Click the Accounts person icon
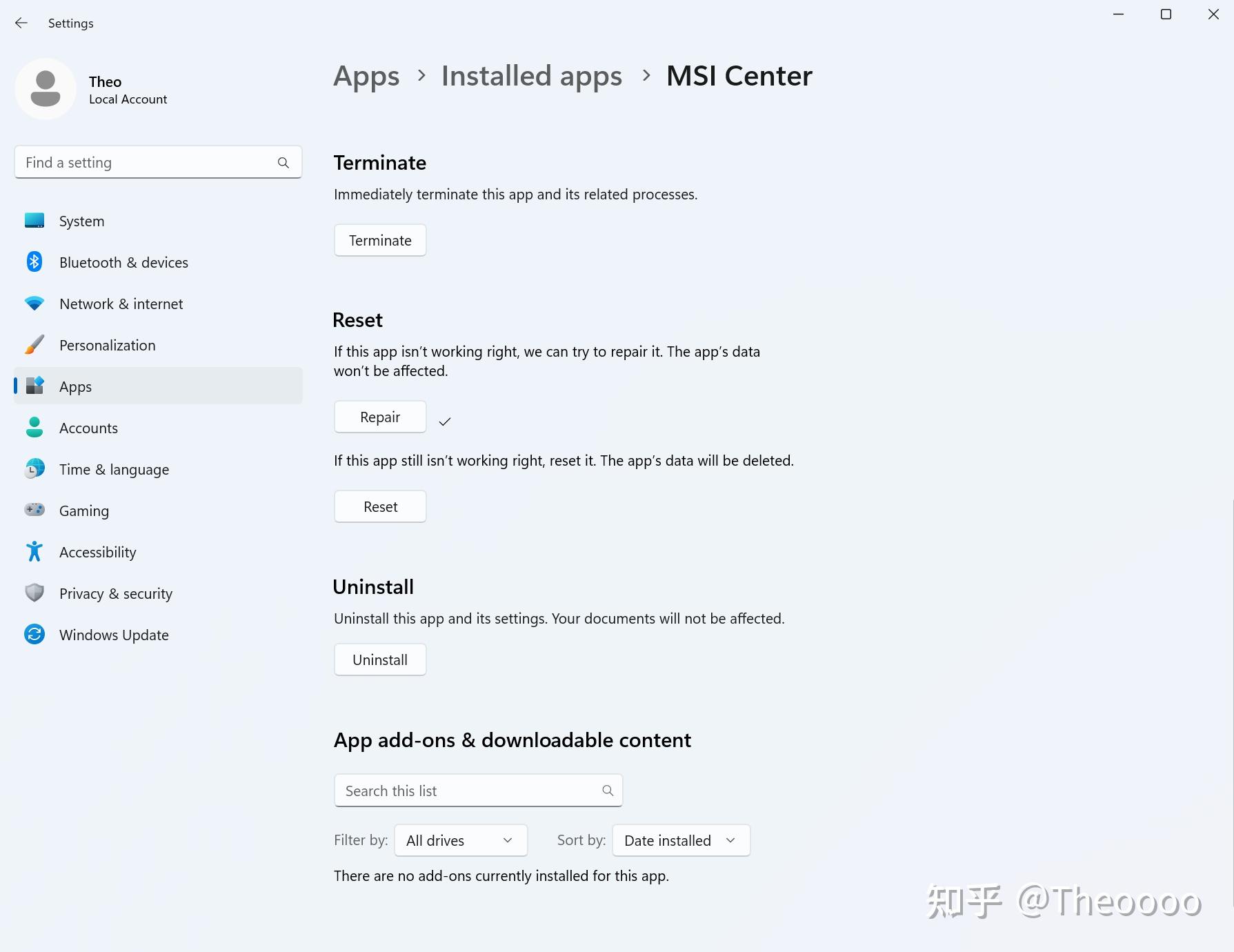 point(34,428)
